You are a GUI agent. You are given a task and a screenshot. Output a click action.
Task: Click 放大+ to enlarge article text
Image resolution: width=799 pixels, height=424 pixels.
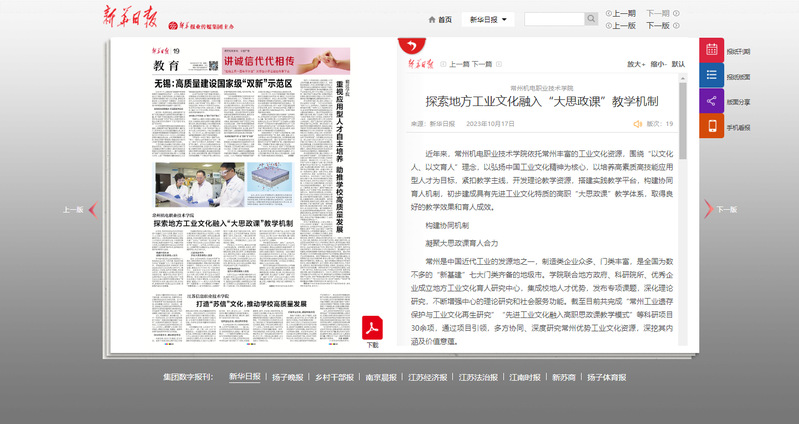pyautogui.click(x=634, y=64)
